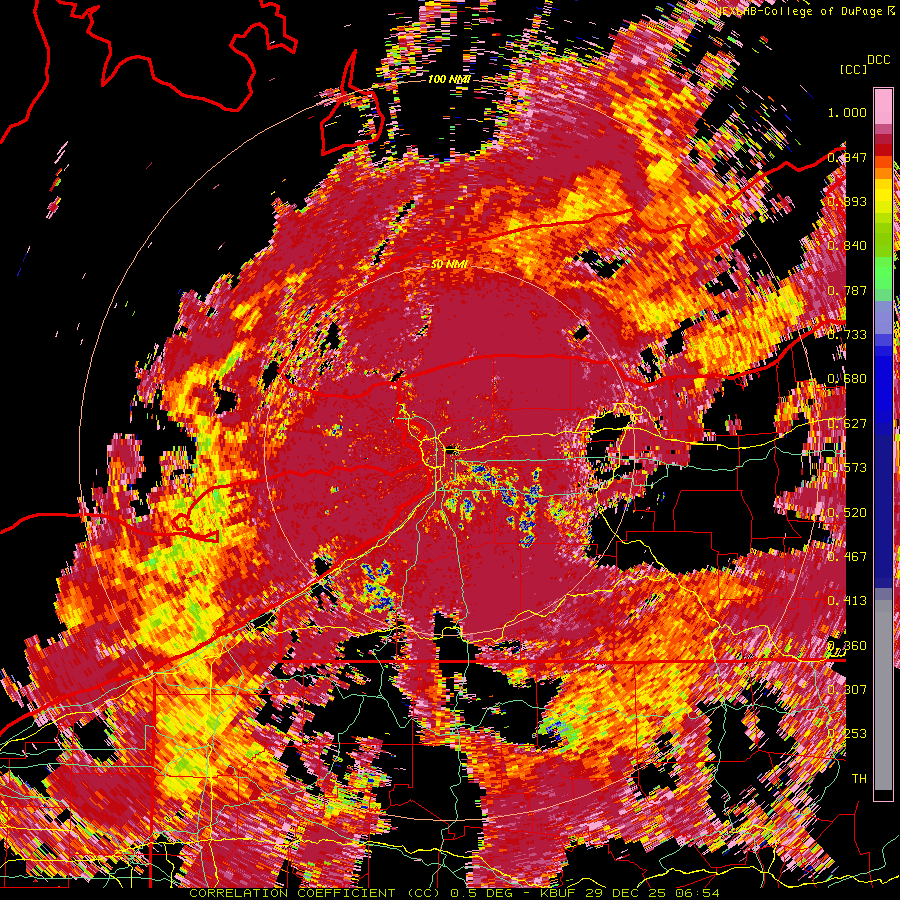Viewport: 900px width, 900px height.
Task: Pick the yellow color bar segment
Action: [x=883, y=196]
